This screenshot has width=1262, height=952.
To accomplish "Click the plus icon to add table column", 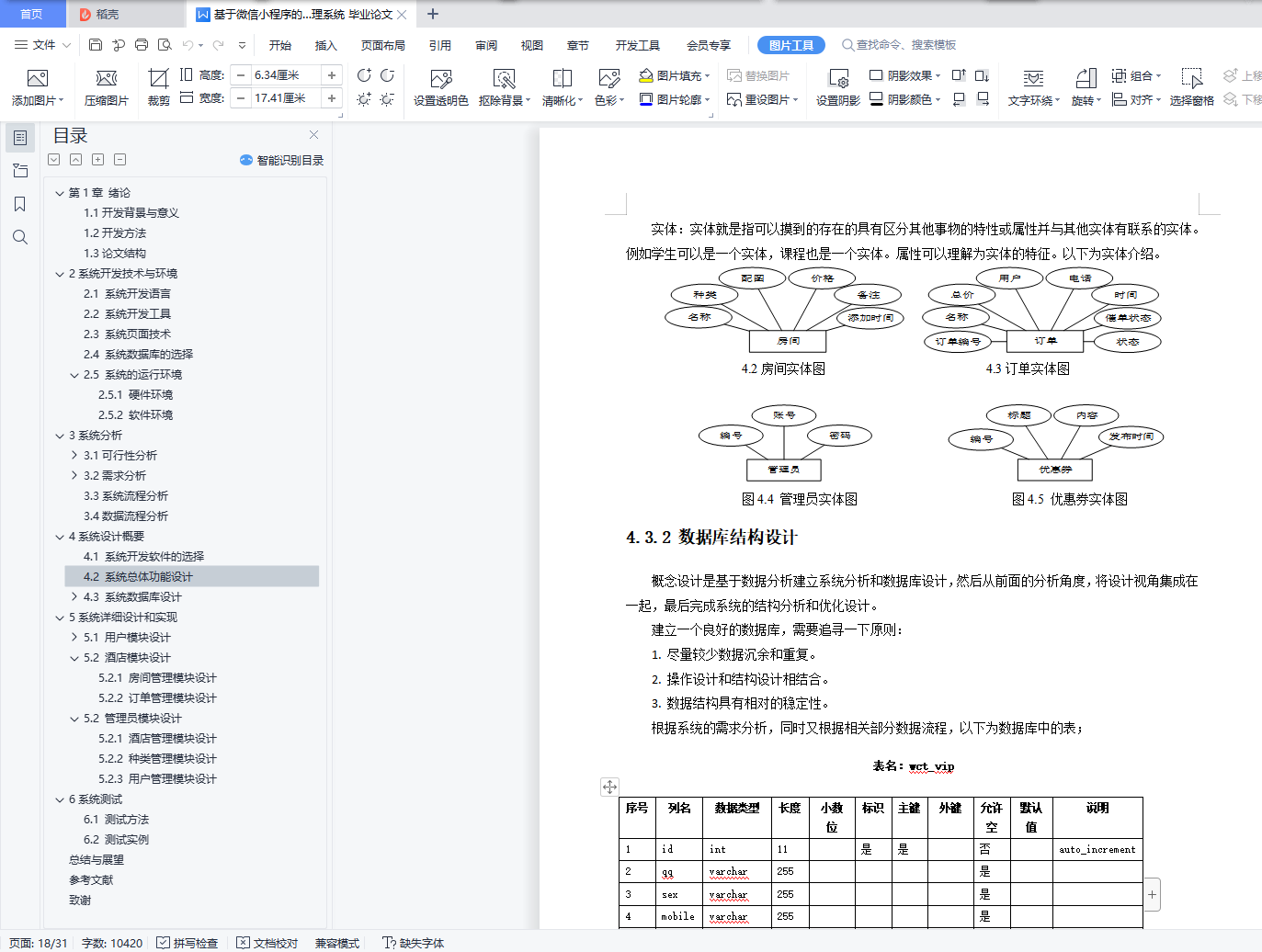I will 1152,894.
